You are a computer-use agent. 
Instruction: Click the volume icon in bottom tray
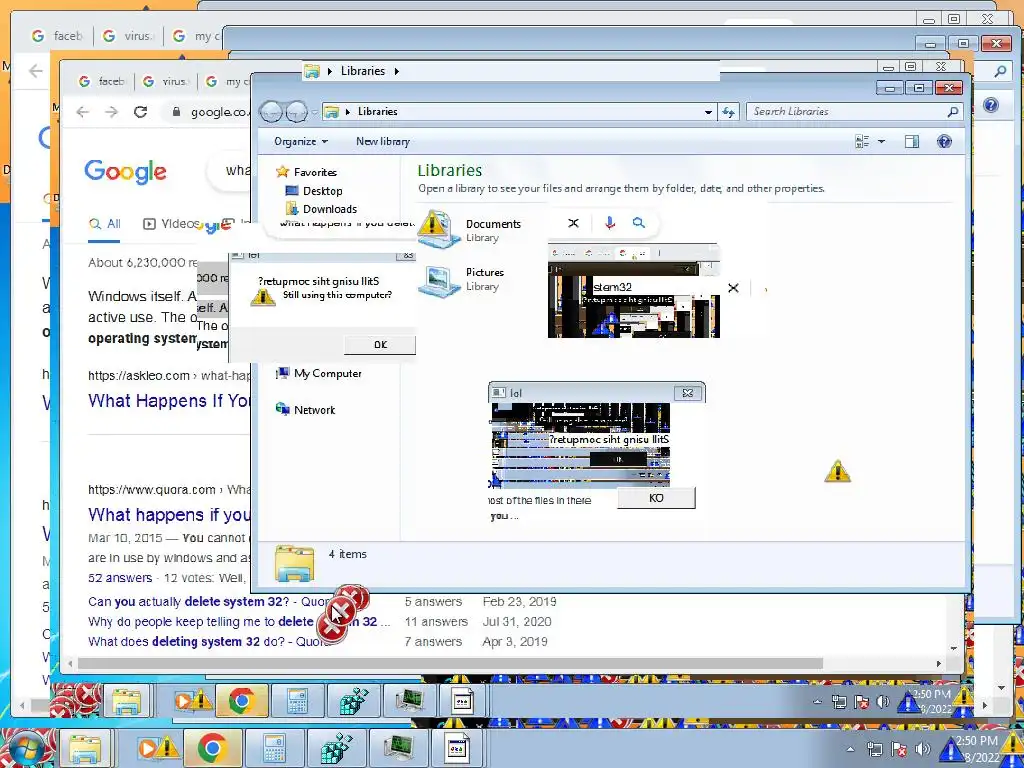tap(922, 750)
